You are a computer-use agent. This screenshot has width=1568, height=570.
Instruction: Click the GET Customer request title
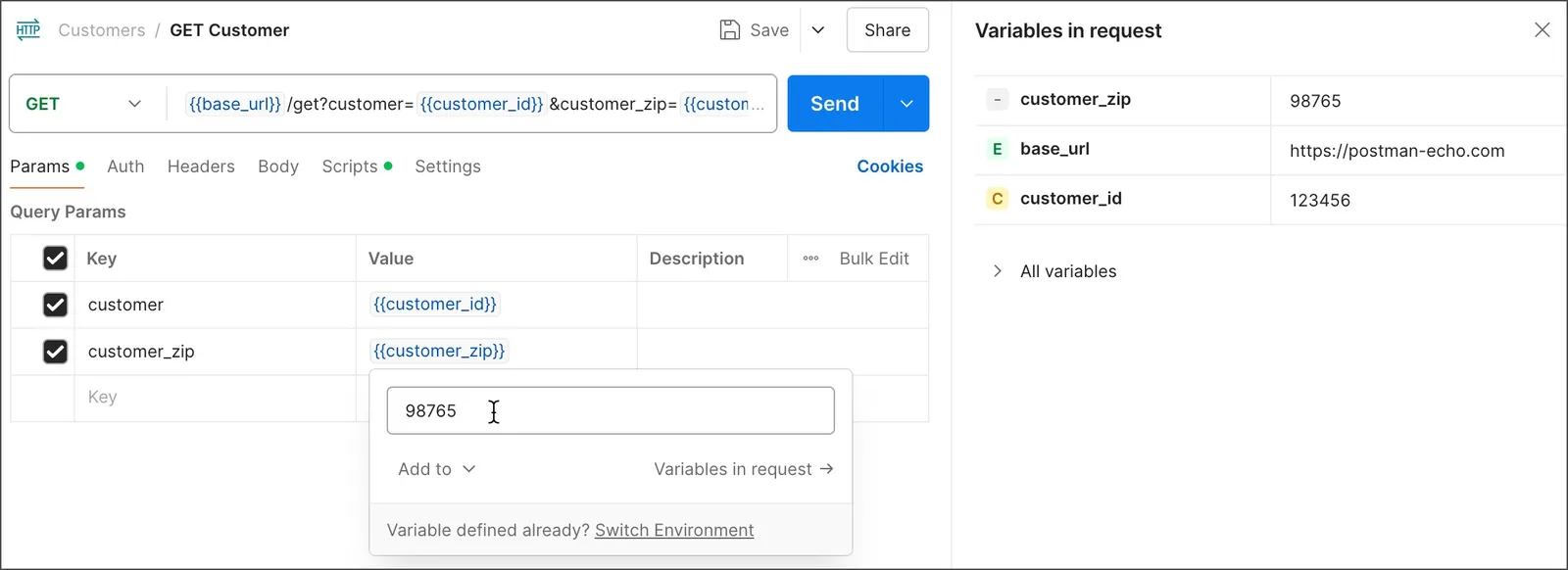tap(229, 30)
